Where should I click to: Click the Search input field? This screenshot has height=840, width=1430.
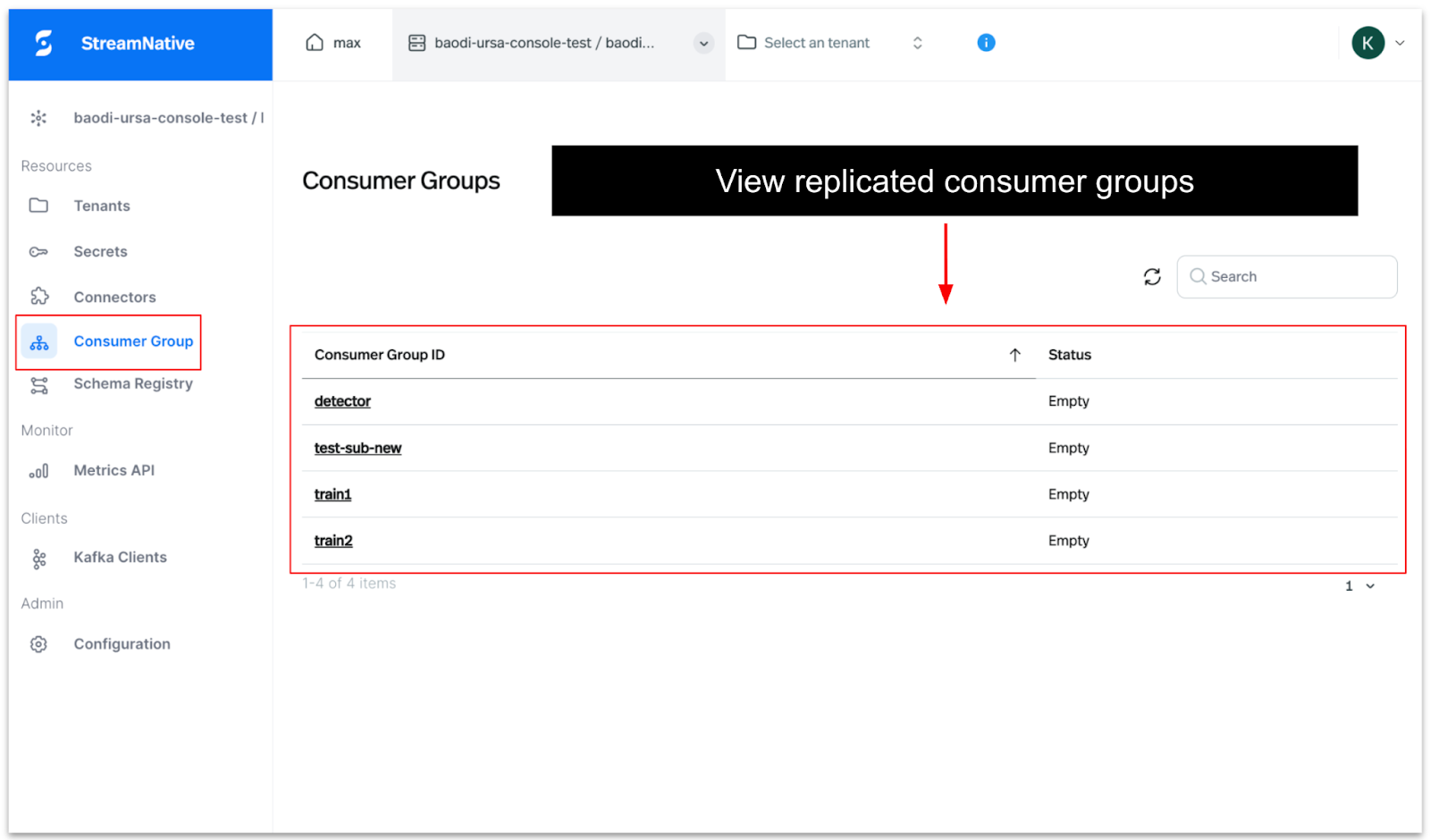coord(1298,277)
